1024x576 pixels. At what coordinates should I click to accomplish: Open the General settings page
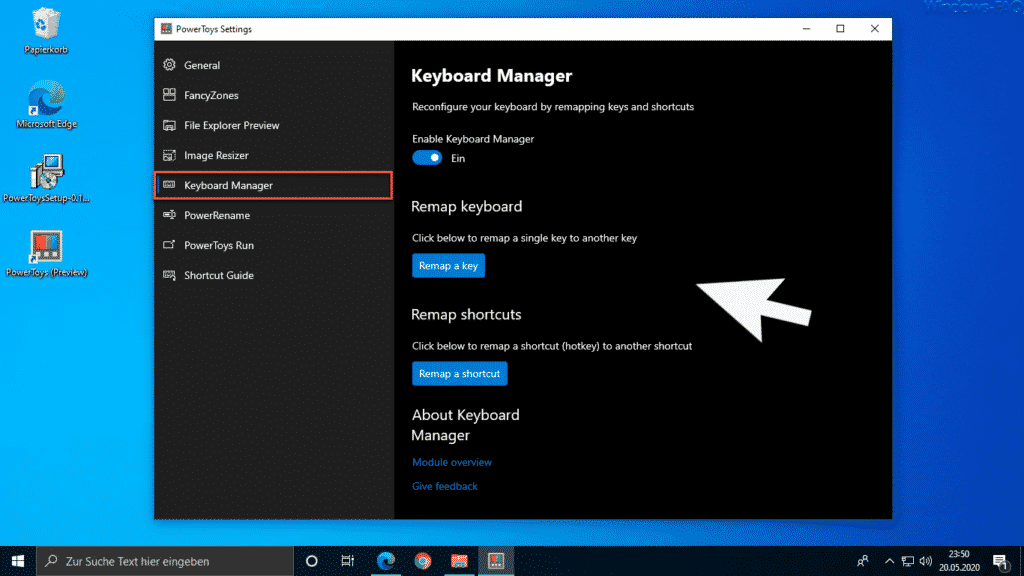[x=274, y=65]
